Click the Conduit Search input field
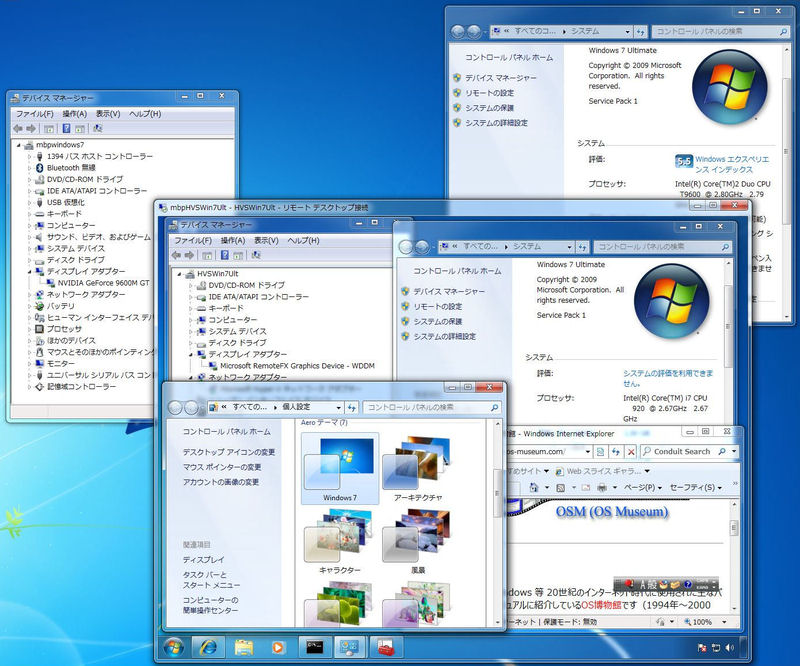This screenshot has width=800, height=666. [x=682, y=452]
